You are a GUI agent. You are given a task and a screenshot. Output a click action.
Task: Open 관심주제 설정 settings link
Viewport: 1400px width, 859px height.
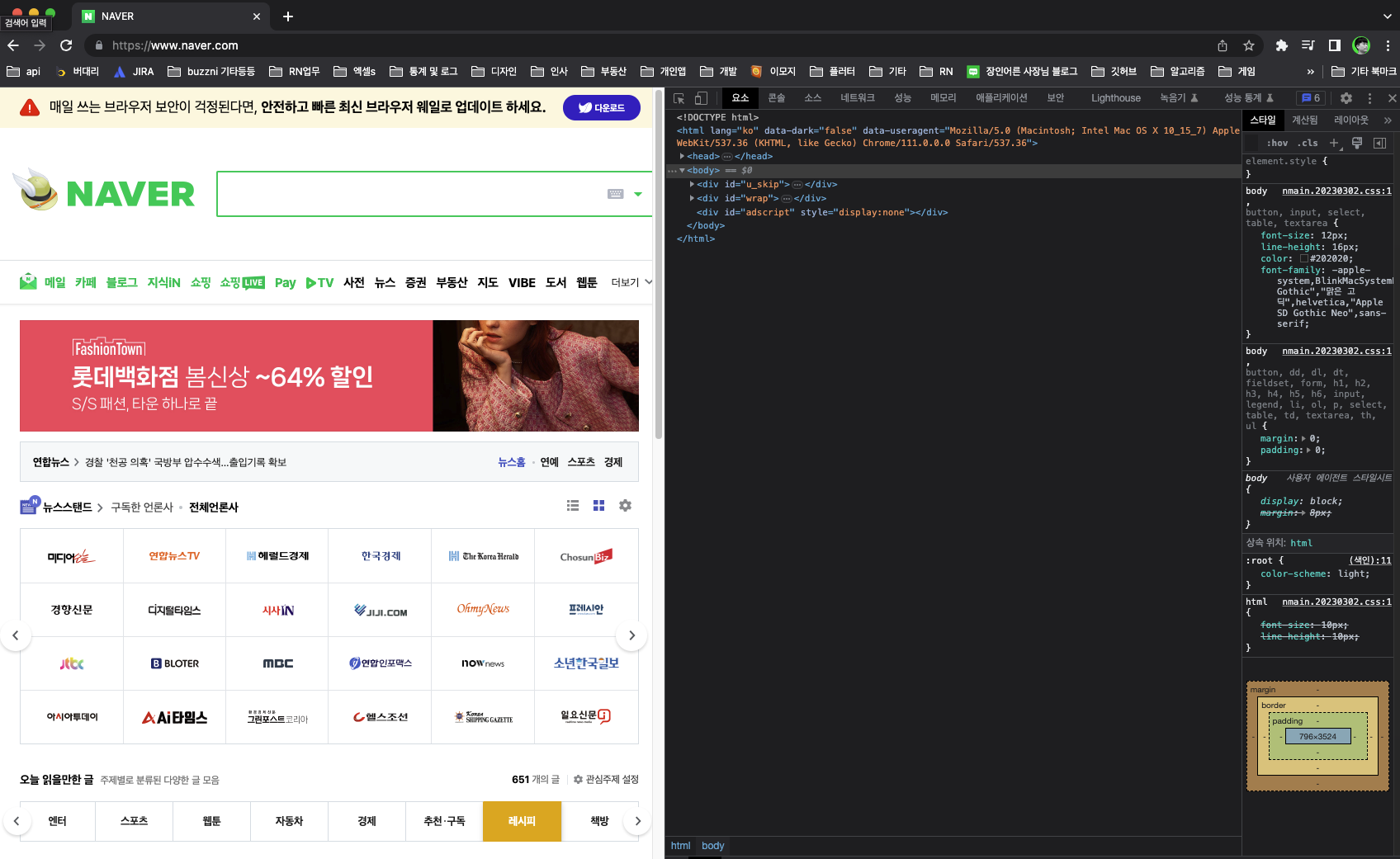tap(606, 780)
